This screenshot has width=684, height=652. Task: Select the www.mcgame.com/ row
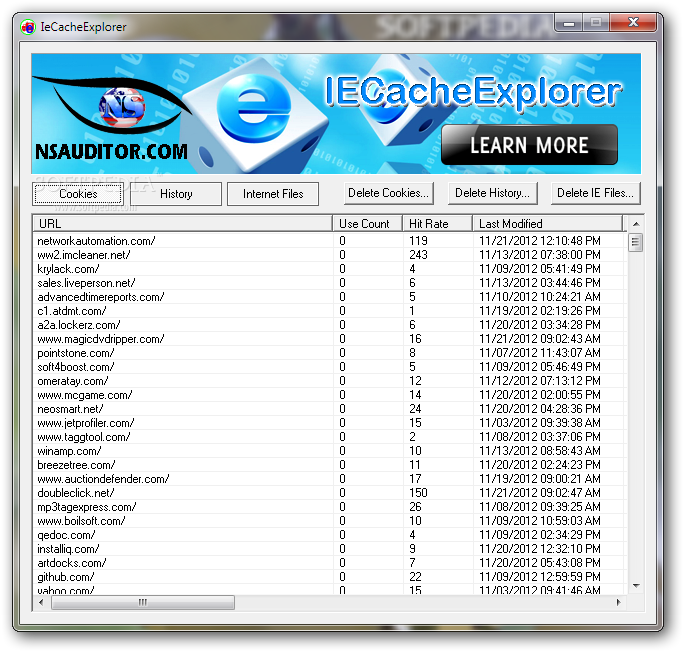click(330, 395)
